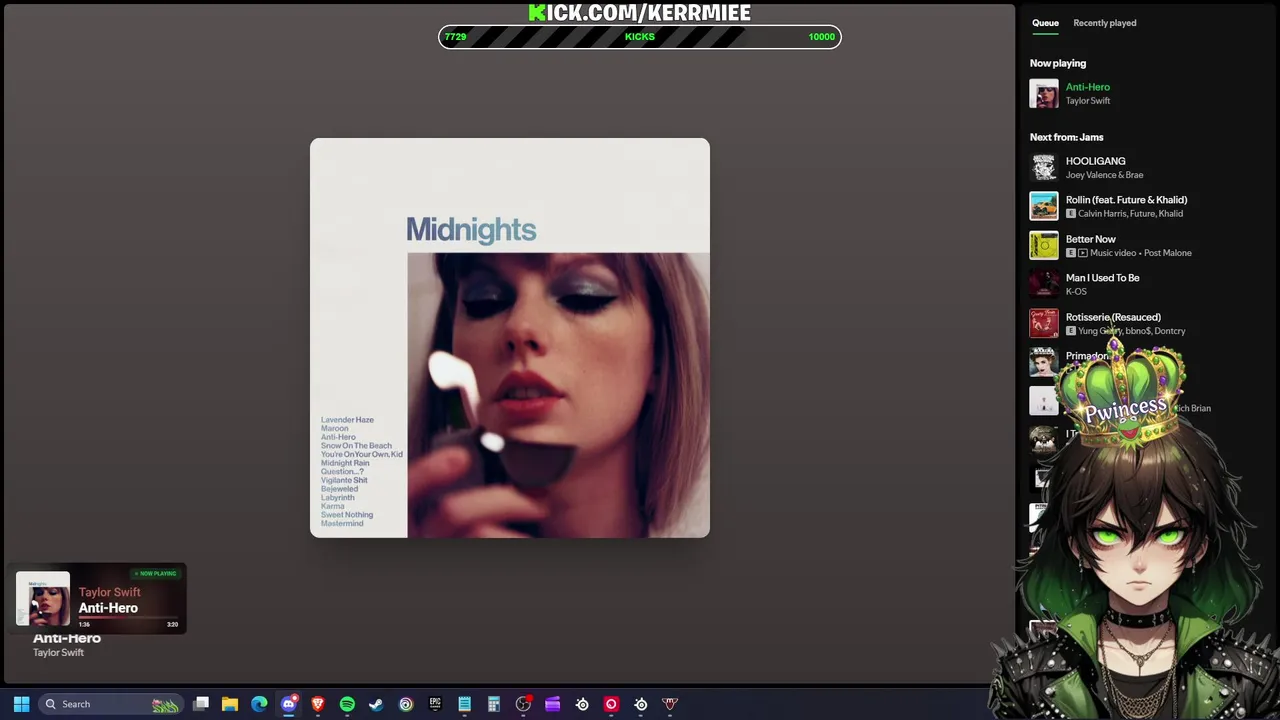
Task: Click the Anti-Hero title at bottom left
Action: pos(67,638)
